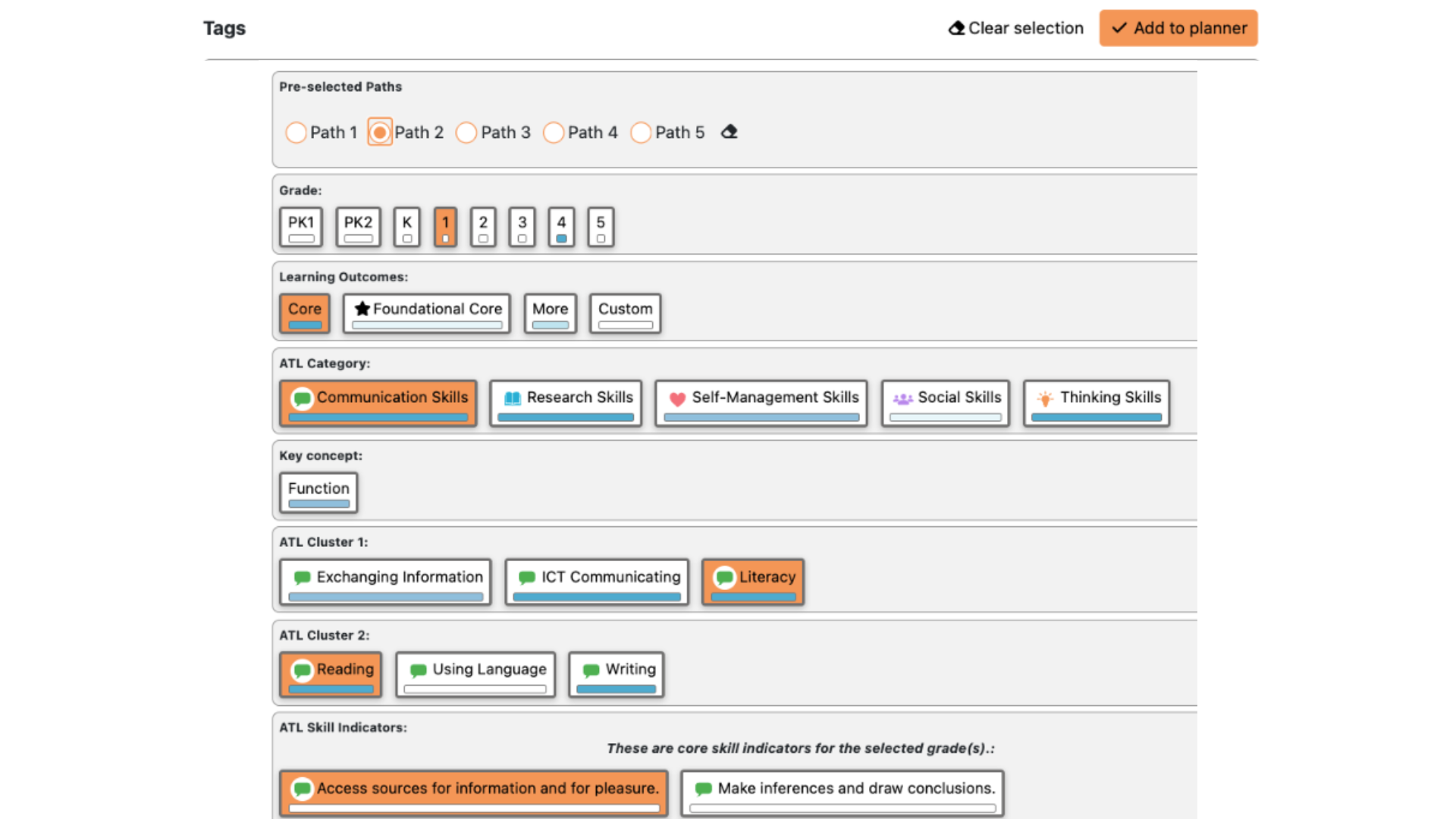Choose the Path 5 radio option
The width and height of the screenshot is (1456, 819).
[641, 133]
